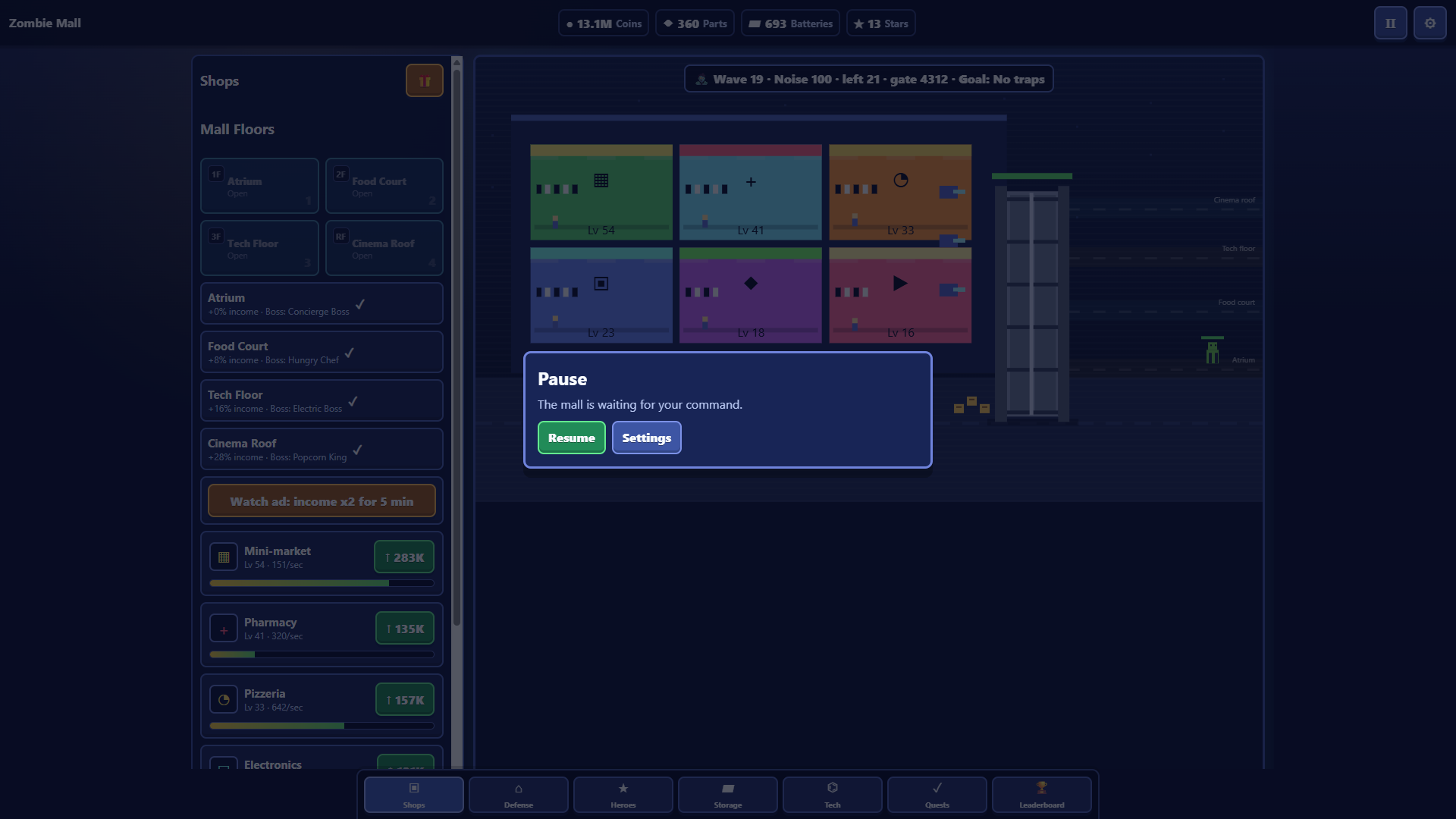This screenshot has width=1456, height=819.
Task: Select the RF Cinema Roof card
Action: tap(384, 248)
